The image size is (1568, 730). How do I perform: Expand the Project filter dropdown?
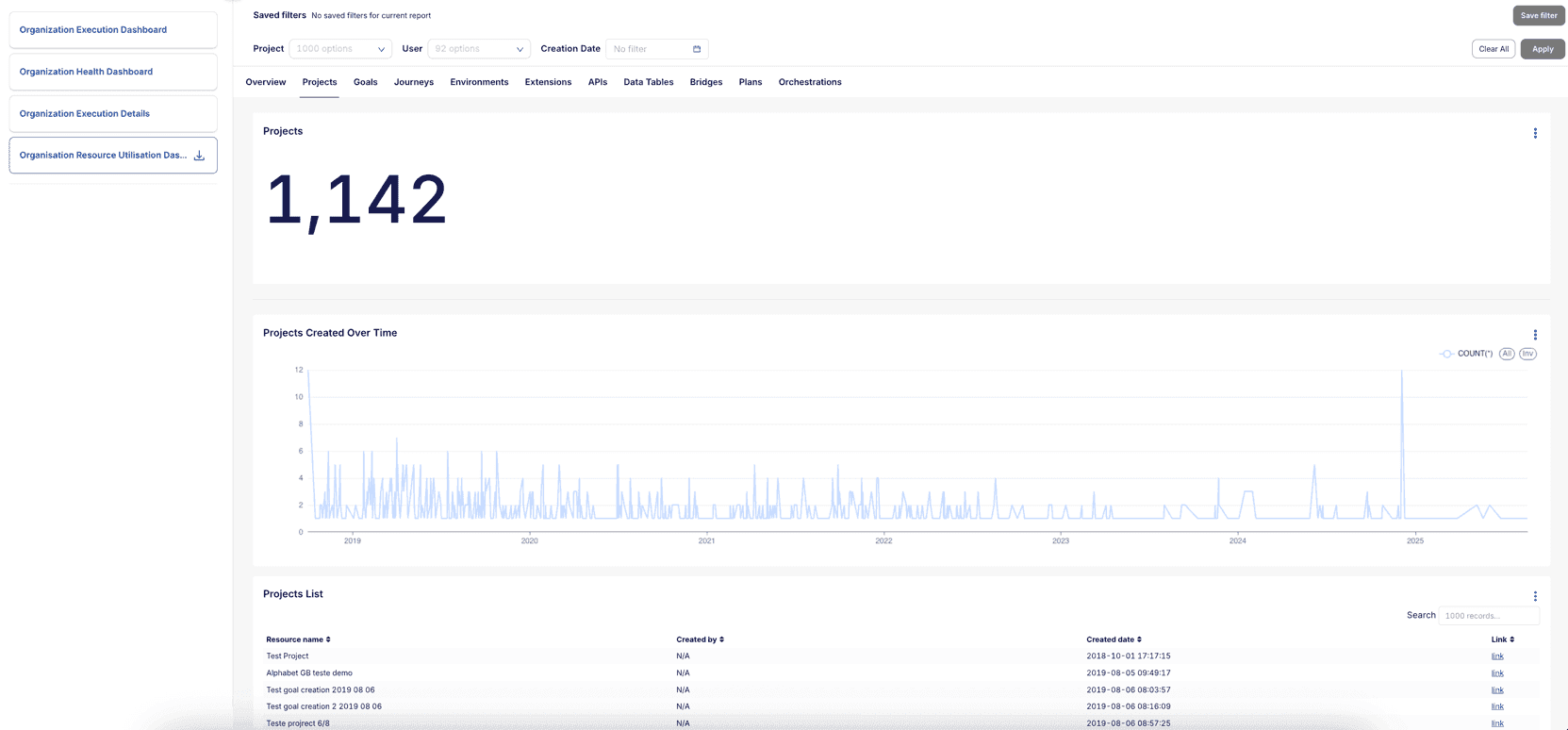[340, 49]
